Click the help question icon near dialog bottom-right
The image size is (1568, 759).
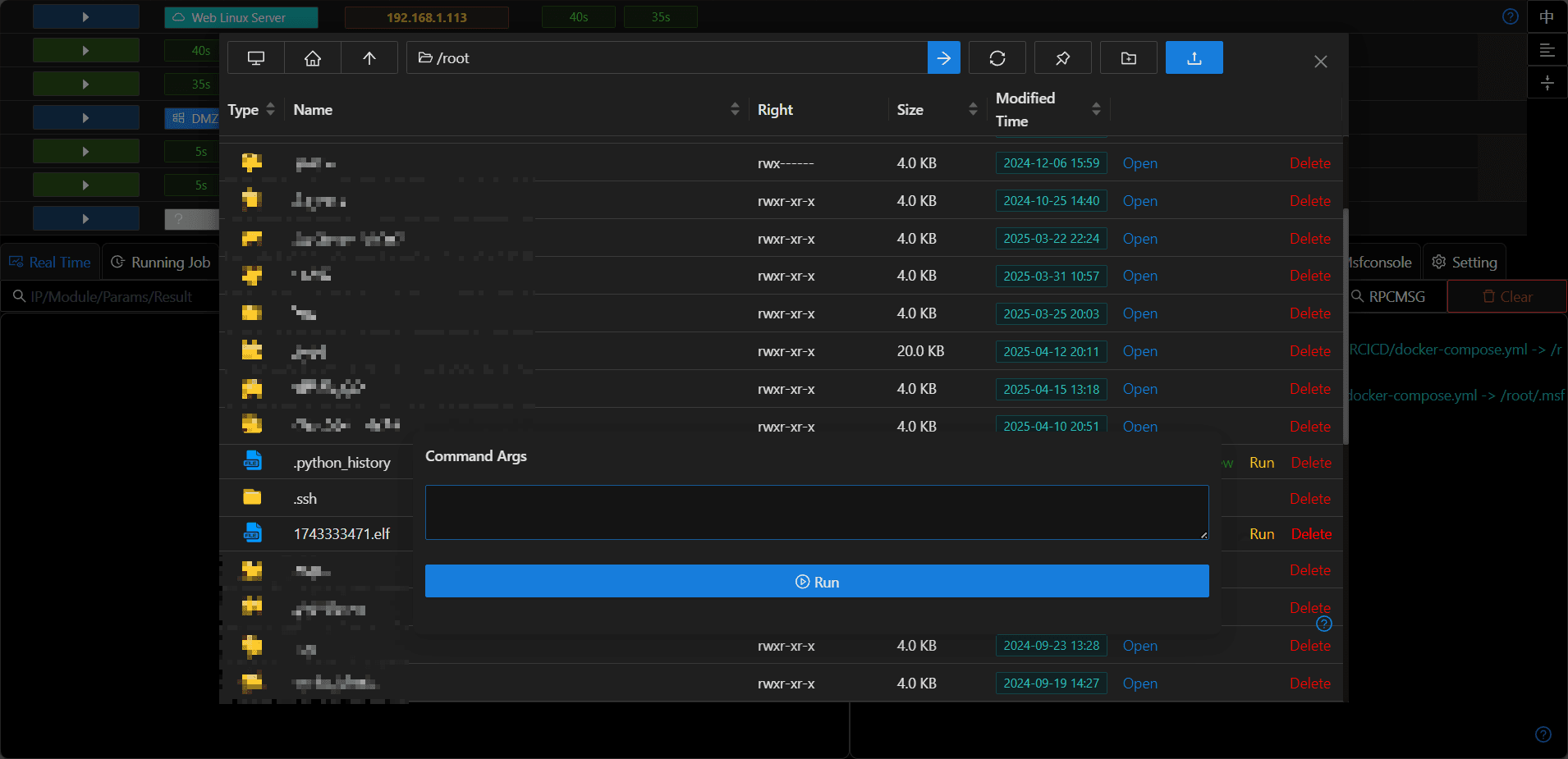coord(1324,624)
